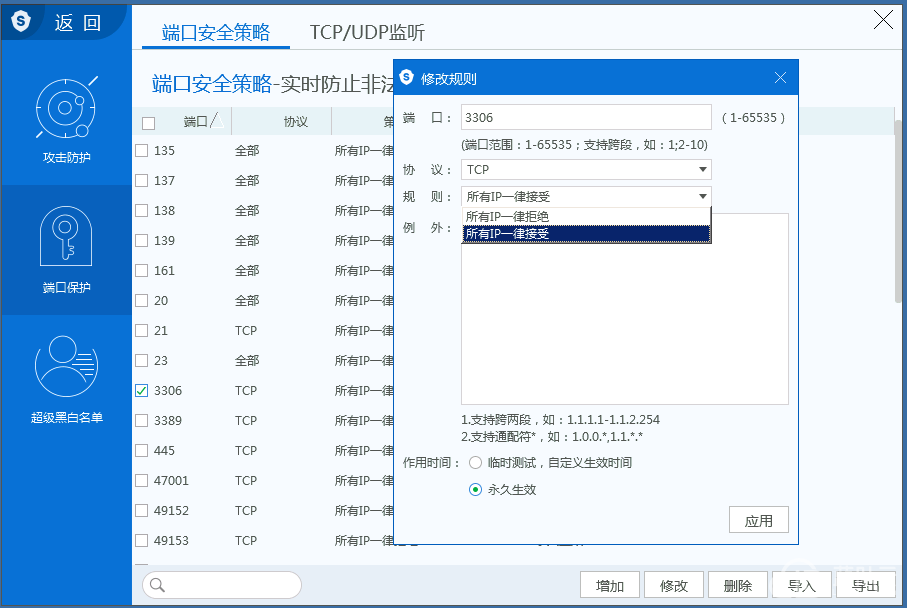
Task: Open the 端口保护 port protection section
Action: point(66,250)
